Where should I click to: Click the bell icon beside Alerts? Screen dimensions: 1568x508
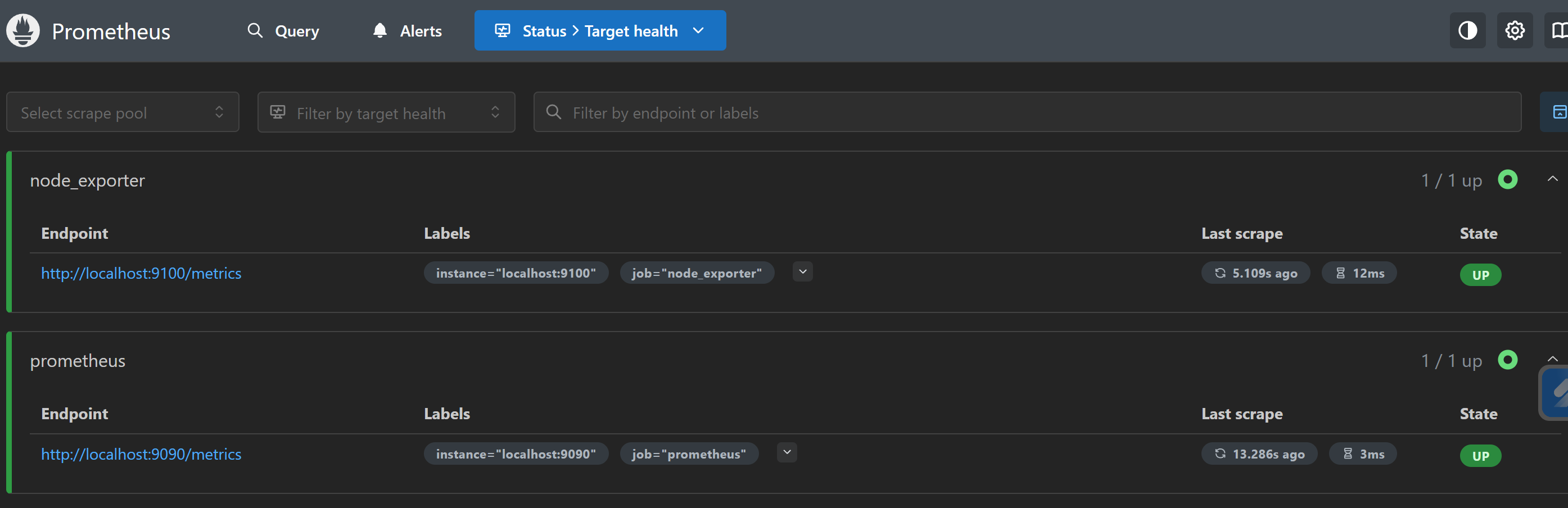(x=380, y=30)
